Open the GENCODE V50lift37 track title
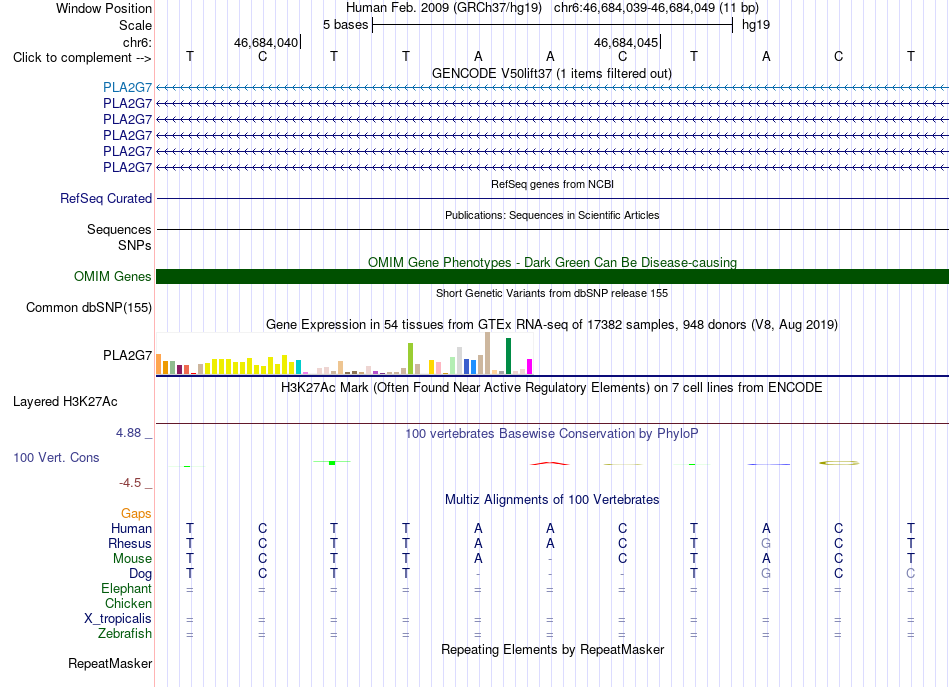Viewport: 950px width, 687px height. tap(551, 73)
